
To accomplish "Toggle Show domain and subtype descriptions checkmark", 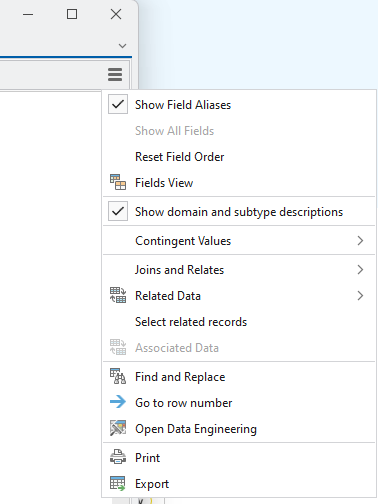I will pos(118,211).
